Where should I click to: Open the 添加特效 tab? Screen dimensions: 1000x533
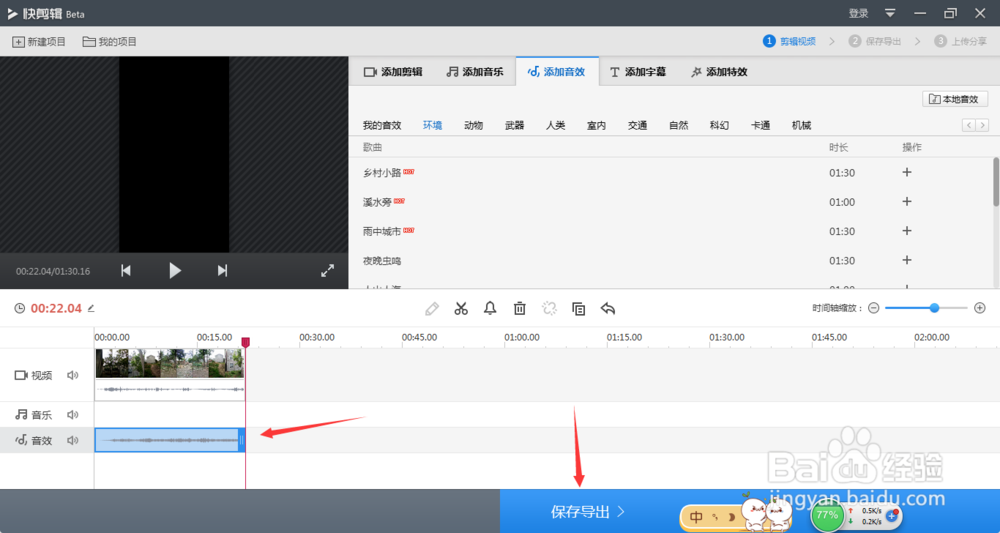point(719,72)
